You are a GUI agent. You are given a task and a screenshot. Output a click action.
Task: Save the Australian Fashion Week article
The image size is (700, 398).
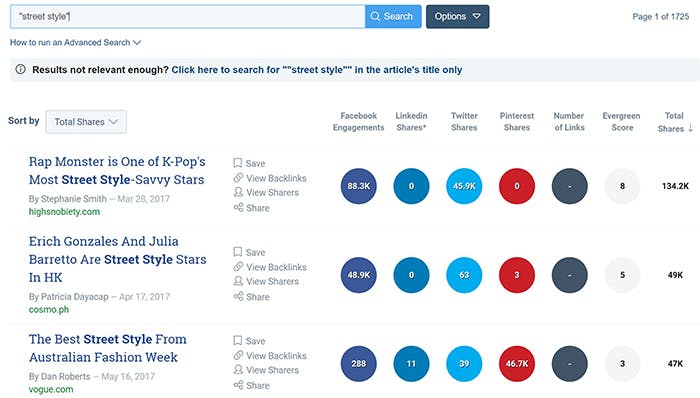click(249, 341)
